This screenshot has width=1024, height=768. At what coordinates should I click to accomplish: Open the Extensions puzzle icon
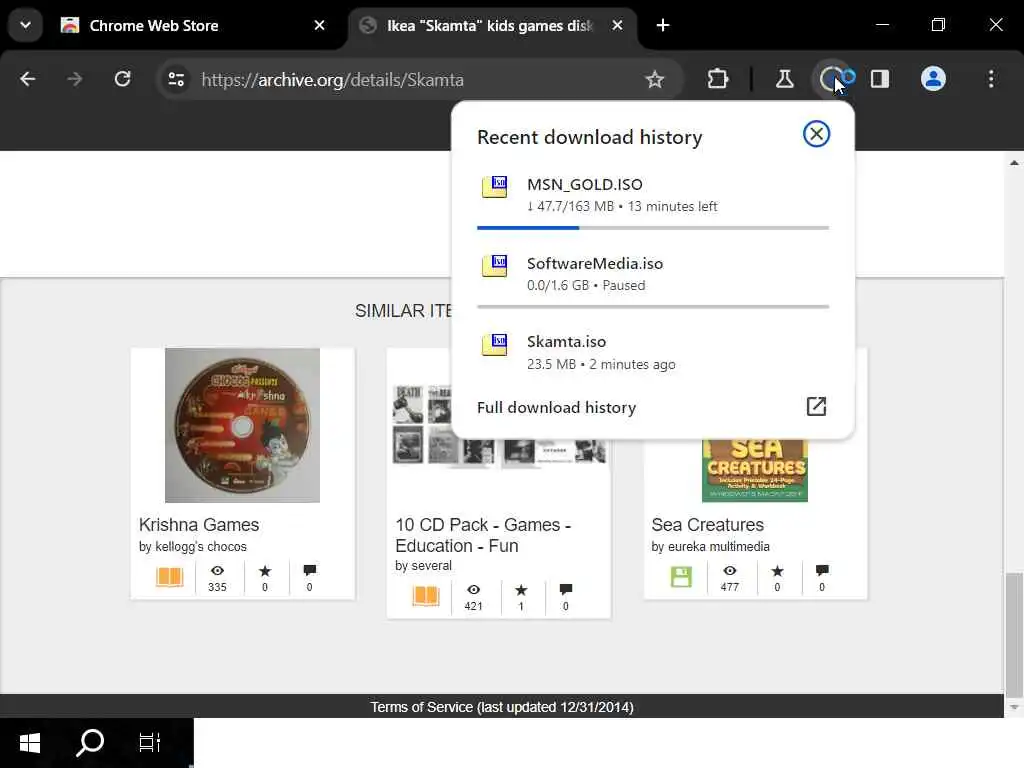coord(718,80)
